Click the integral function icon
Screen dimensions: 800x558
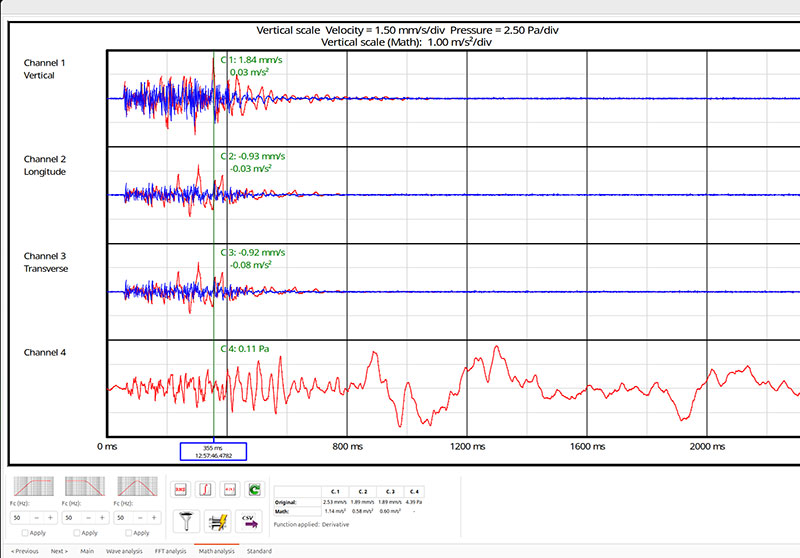pos(204,489)
